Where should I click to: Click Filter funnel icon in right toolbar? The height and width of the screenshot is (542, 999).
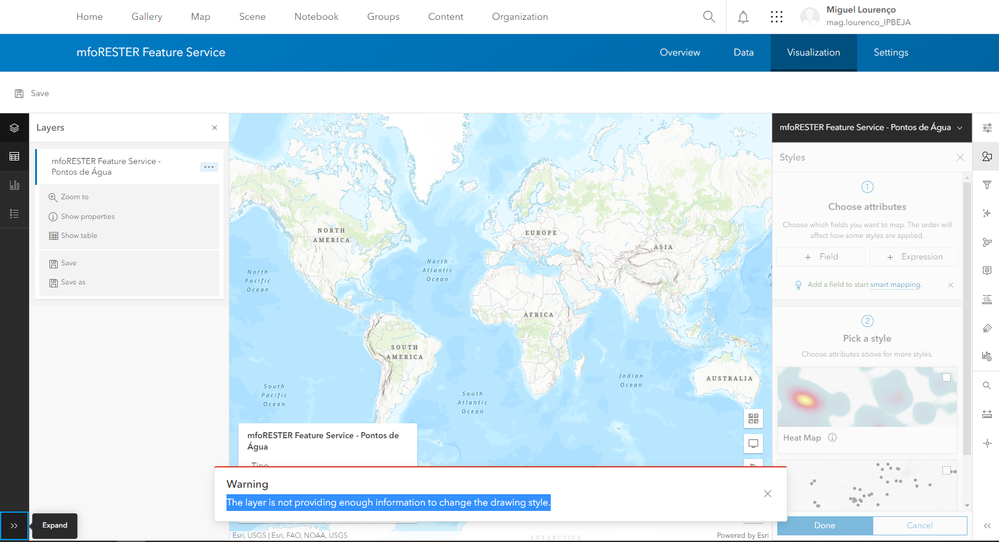point(987,185)
